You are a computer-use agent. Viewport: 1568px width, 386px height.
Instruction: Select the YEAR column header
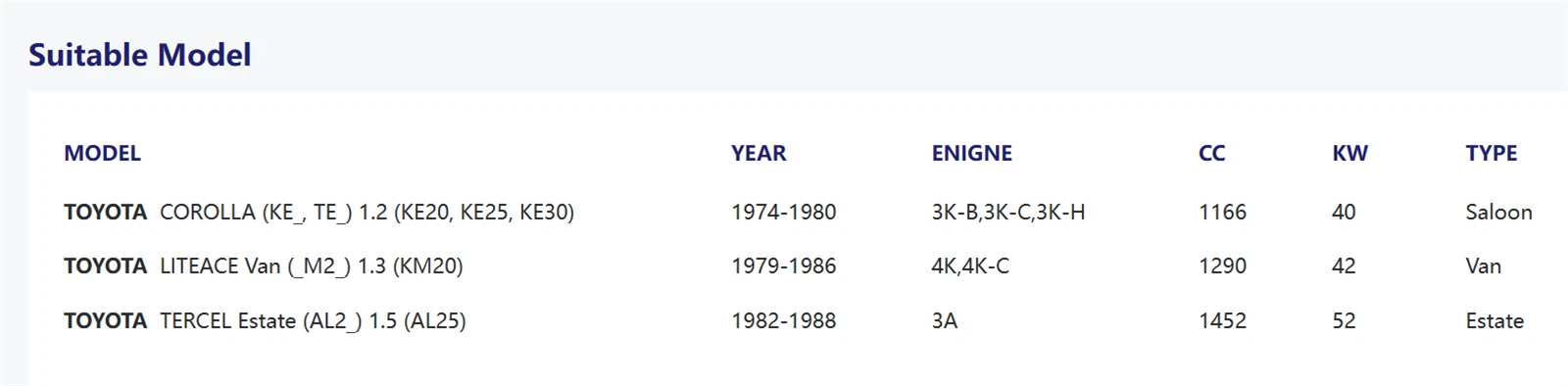click(759, 153)
